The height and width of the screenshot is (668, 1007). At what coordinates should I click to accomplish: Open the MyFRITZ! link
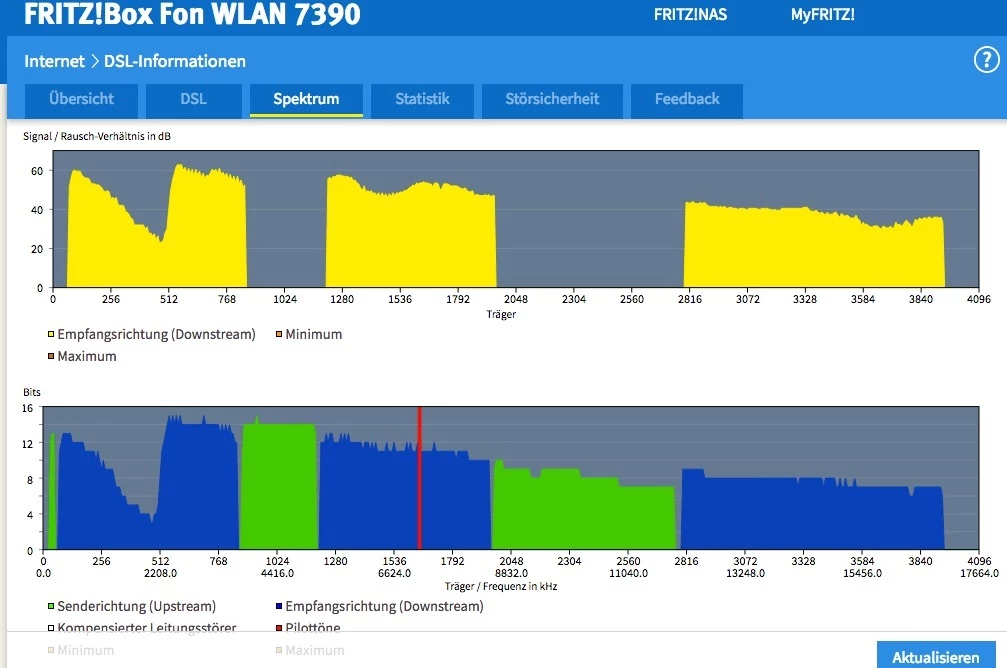click(823, 15)
